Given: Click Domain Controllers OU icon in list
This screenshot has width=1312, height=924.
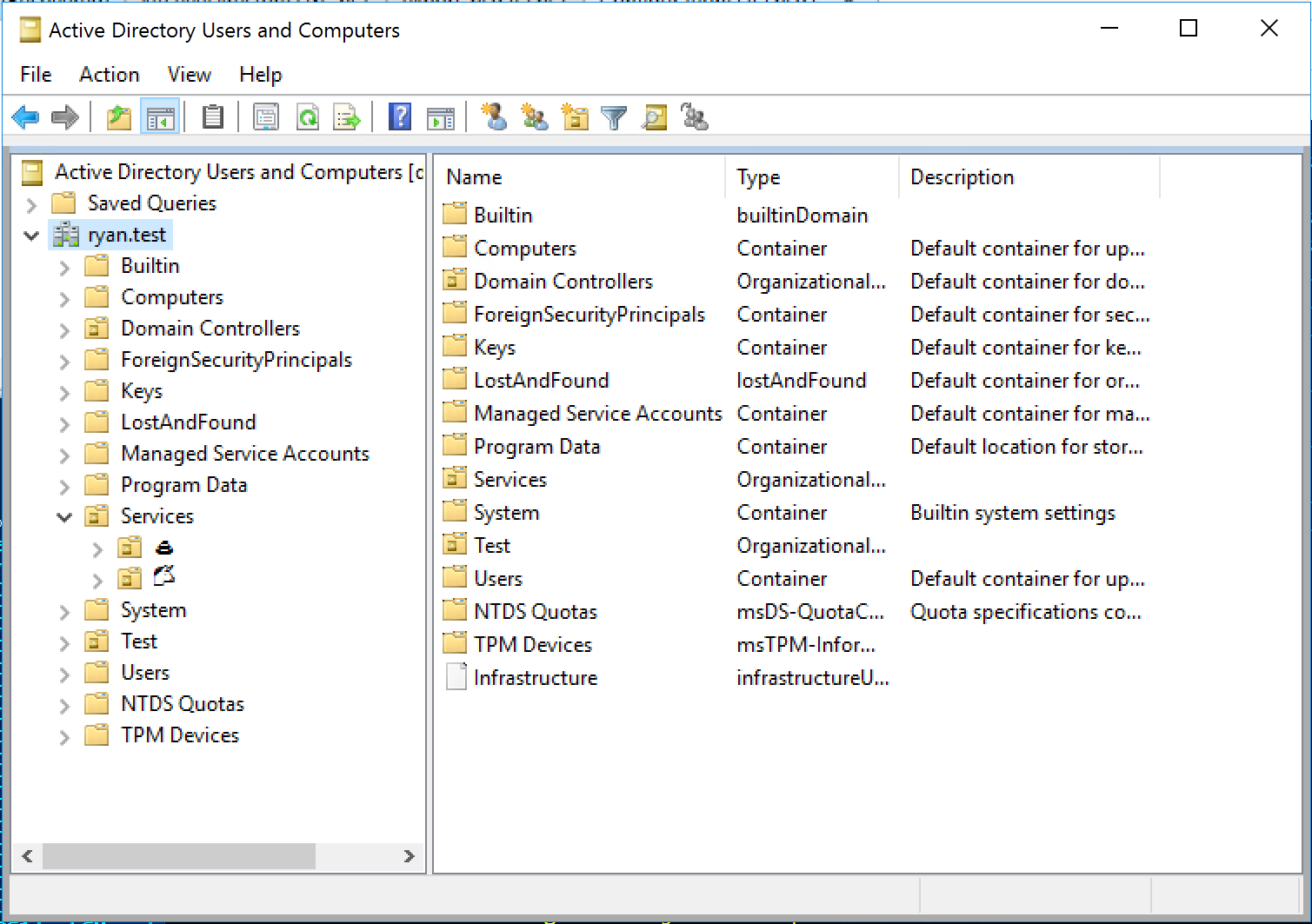Looking at the screenshot, I should coord(455,280).
